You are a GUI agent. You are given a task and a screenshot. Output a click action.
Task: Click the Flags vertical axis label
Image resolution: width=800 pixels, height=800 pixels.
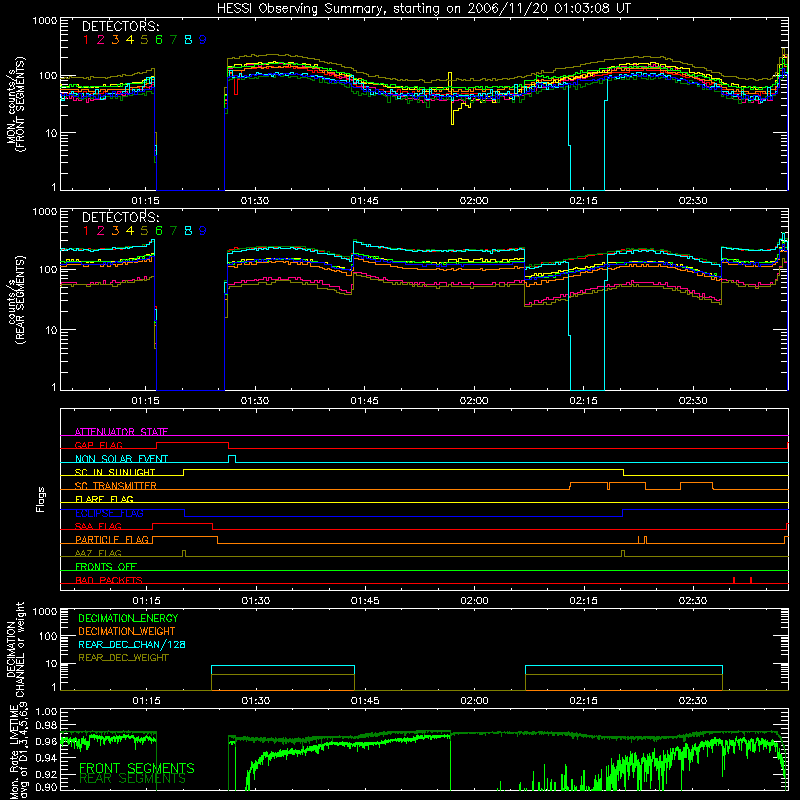(x=41, y=499)
